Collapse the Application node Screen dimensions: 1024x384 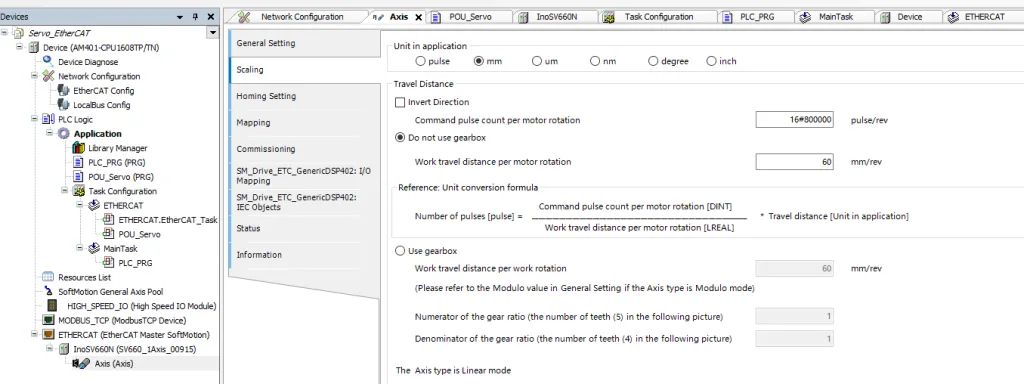pos(50,133)
